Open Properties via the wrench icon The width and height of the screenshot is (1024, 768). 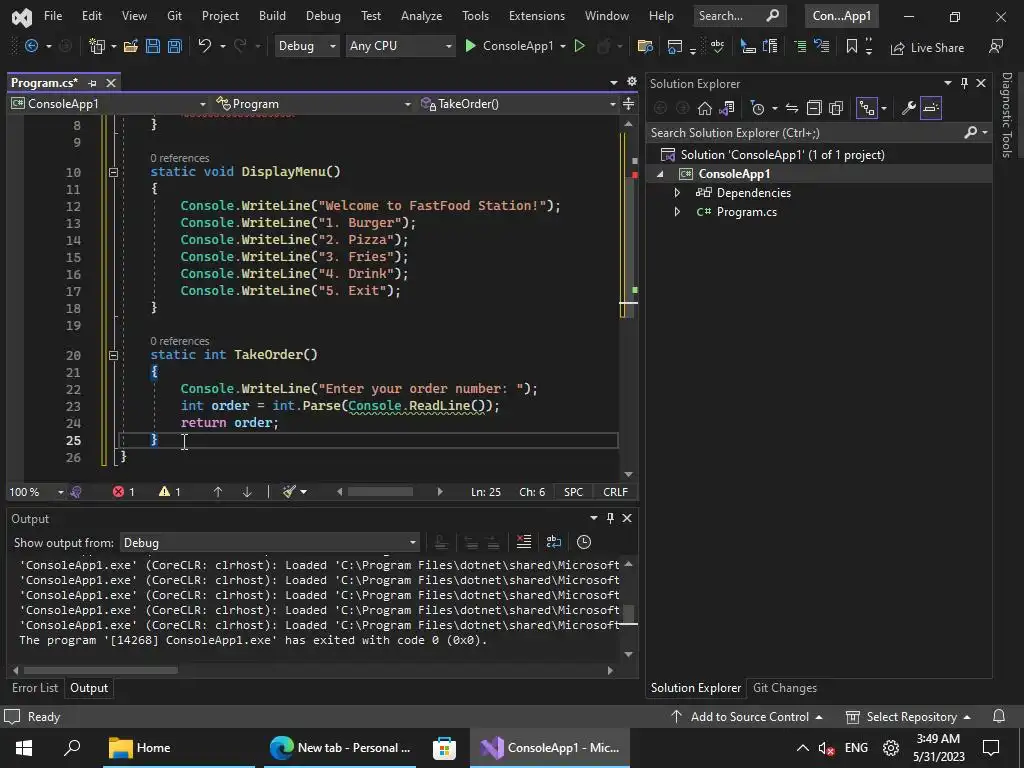(908, 108)
